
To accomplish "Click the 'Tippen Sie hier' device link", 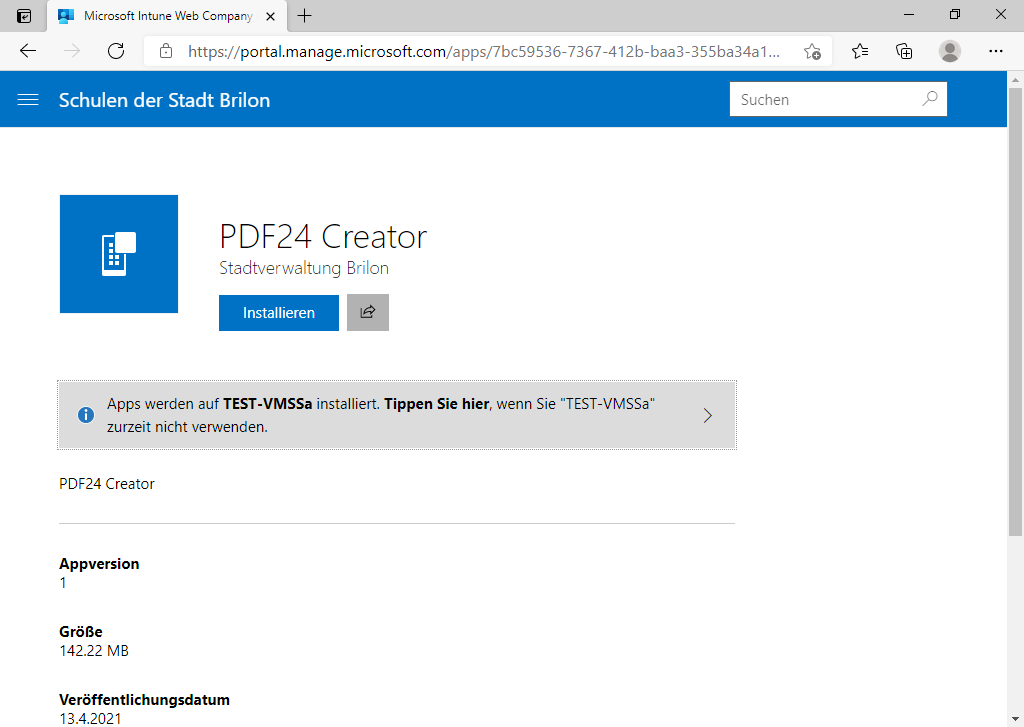I will point(436,405).
